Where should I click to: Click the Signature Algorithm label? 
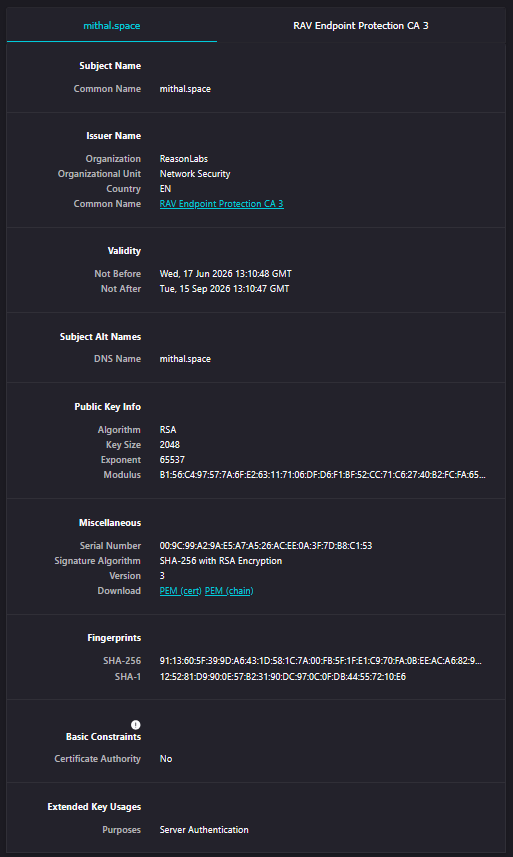pos(97,561)
